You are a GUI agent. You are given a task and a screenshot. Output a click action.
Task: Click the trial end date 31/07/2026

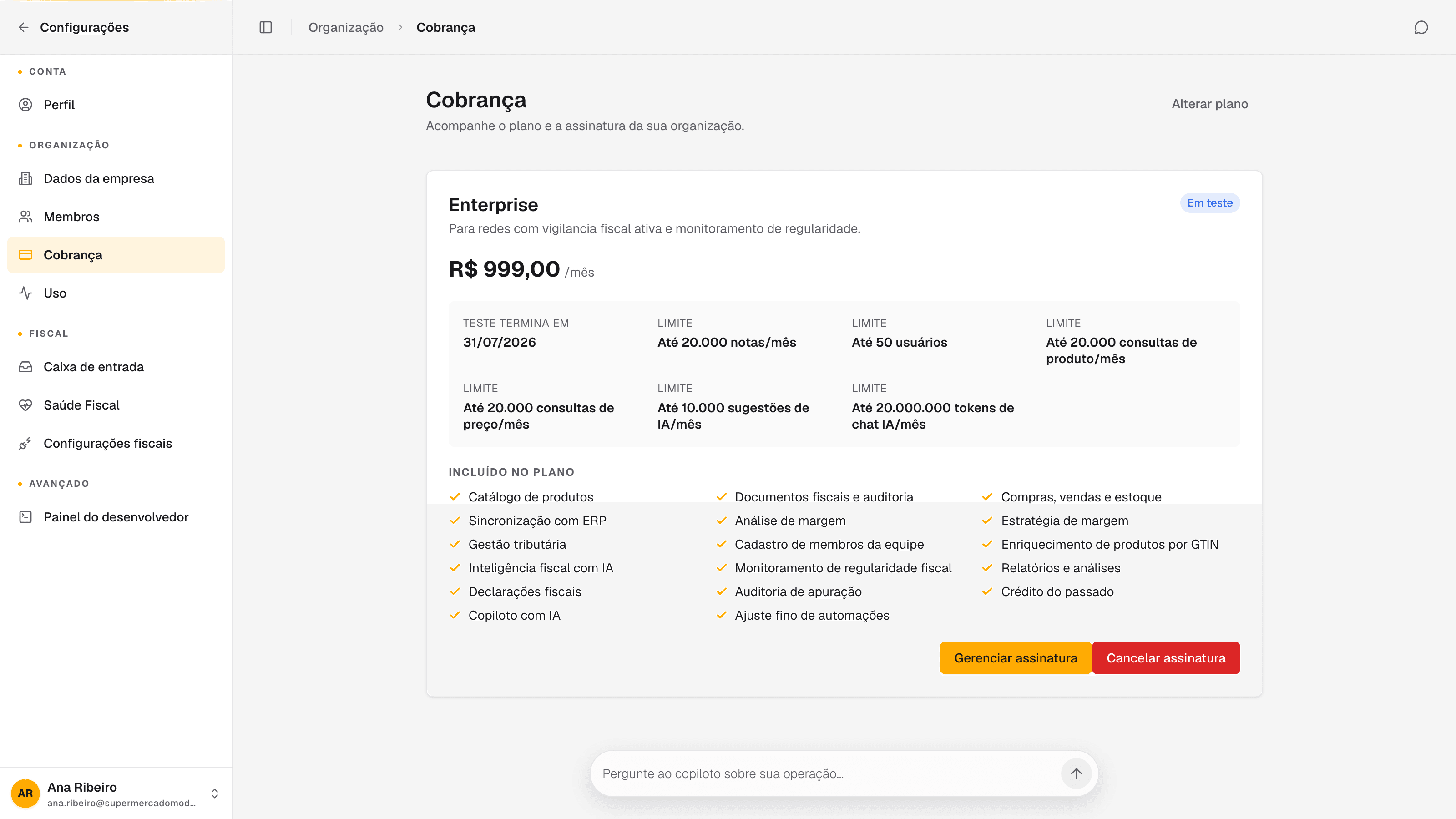tap(500, 342)
